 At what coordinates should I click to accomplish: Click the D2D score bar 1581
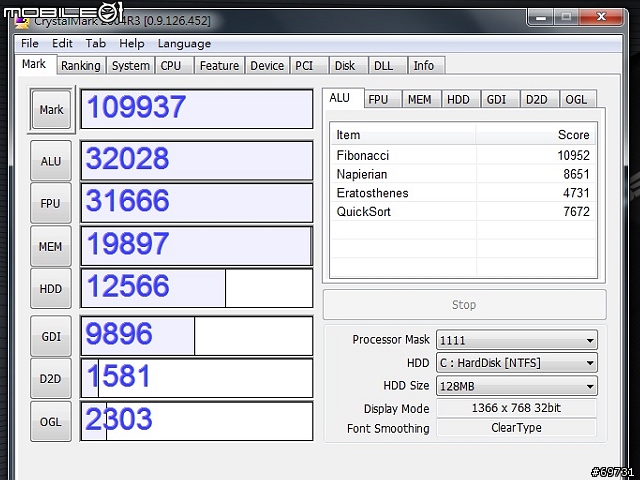[197, 378]
